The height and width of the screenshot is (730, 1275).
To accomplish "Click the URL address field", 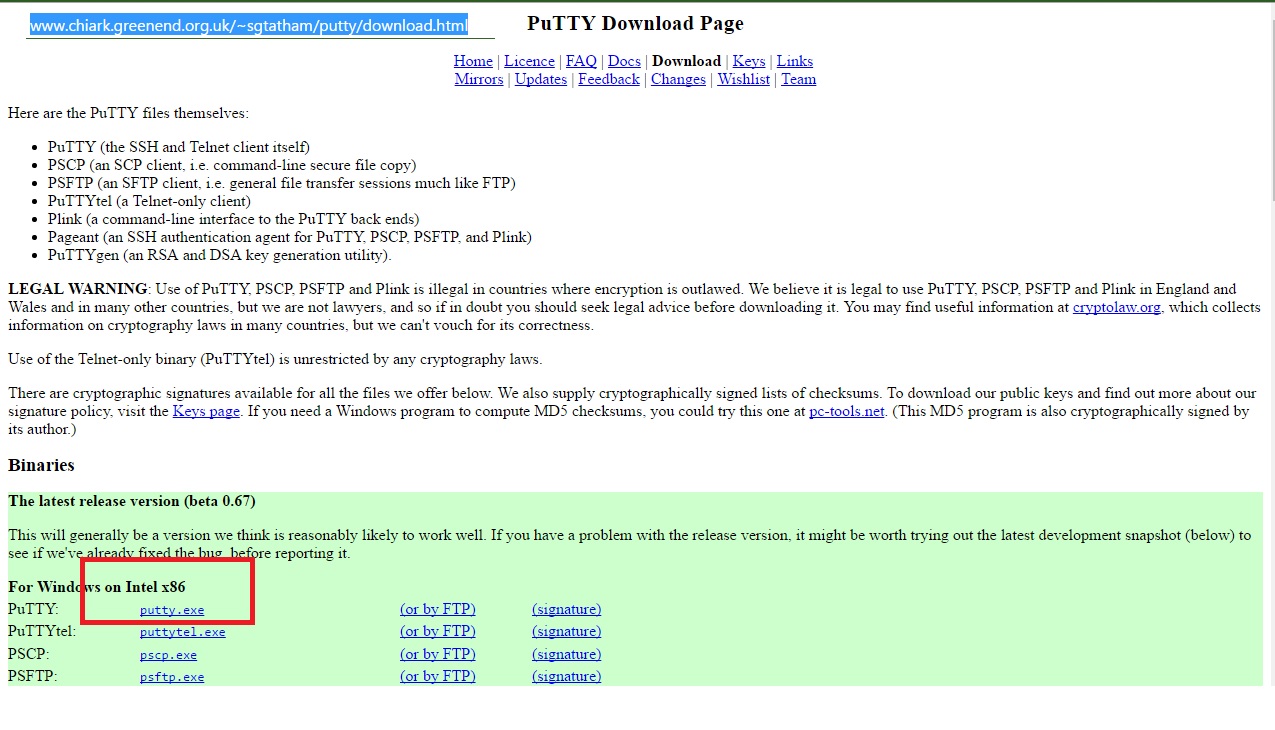I will click(261, 26).
